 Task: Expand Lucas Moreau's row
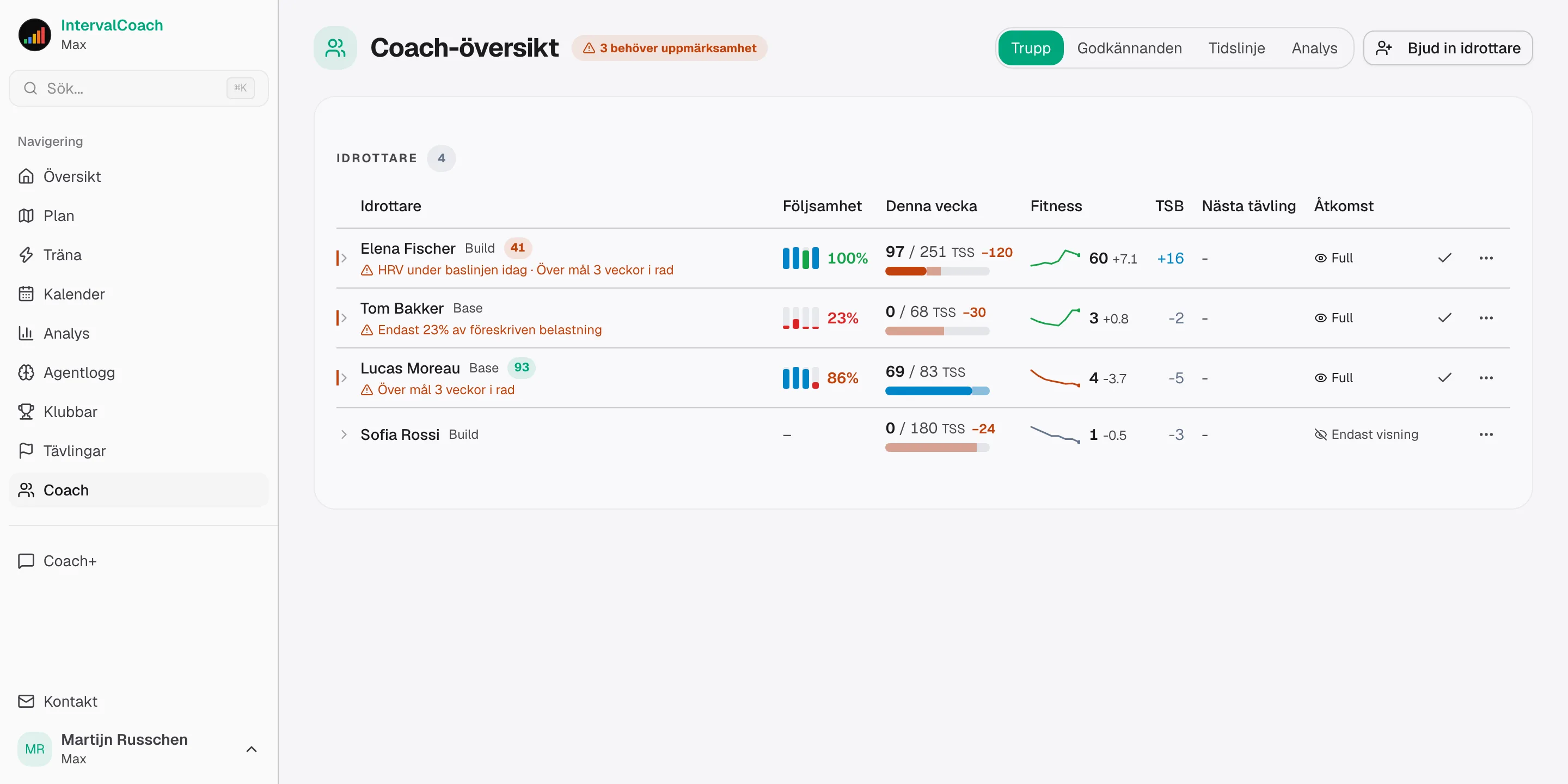(344, 378)
